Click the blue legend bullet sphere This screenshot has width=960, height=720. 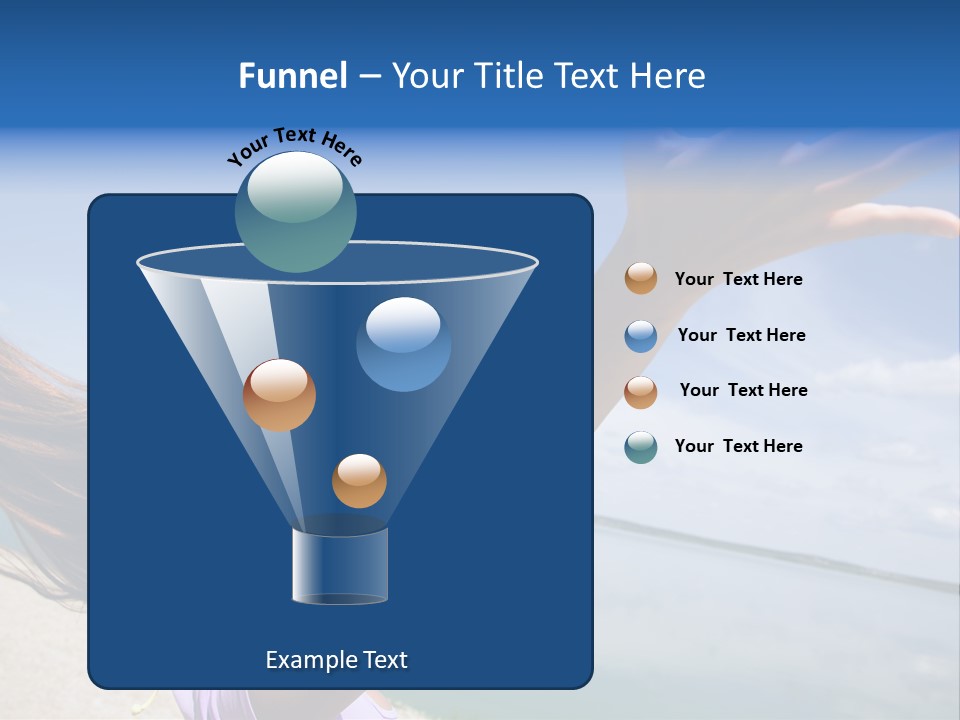pyautogui.click(x=640, y=335)
